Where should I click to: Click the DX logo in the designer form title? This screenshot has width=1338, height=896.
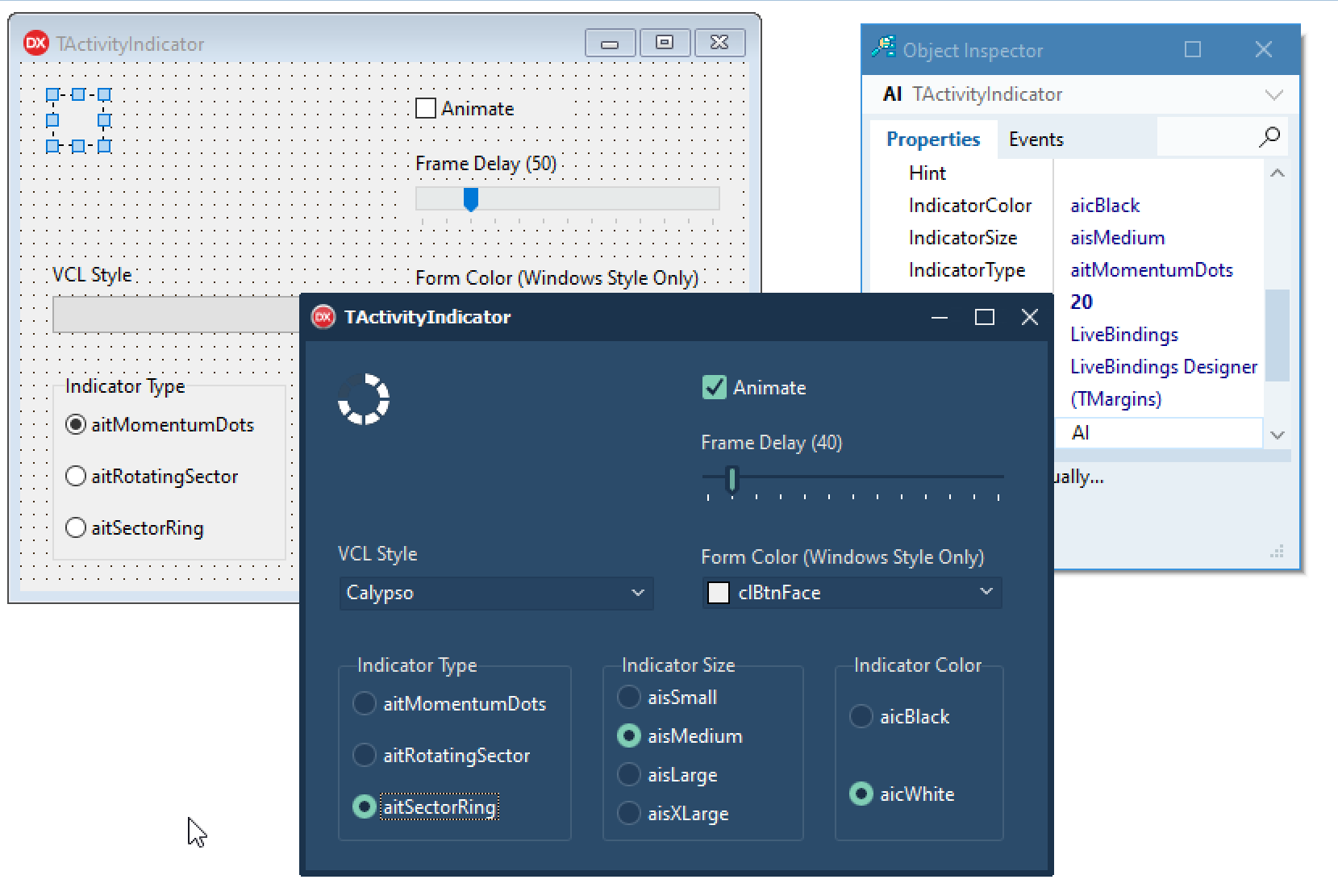[36, 44]
